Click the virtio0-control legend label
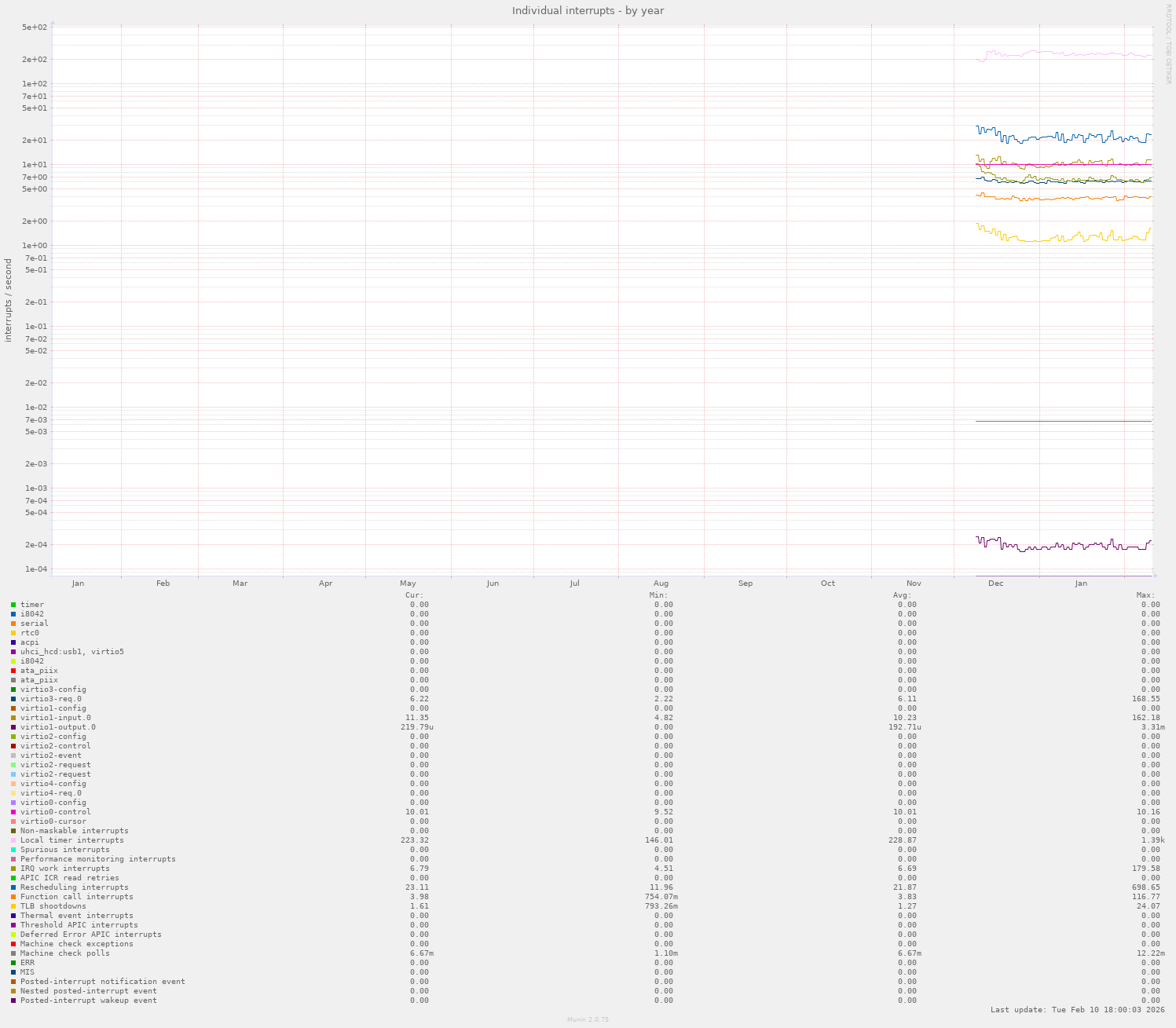Screen dimensions: 1176x1028 pos(56,812)
